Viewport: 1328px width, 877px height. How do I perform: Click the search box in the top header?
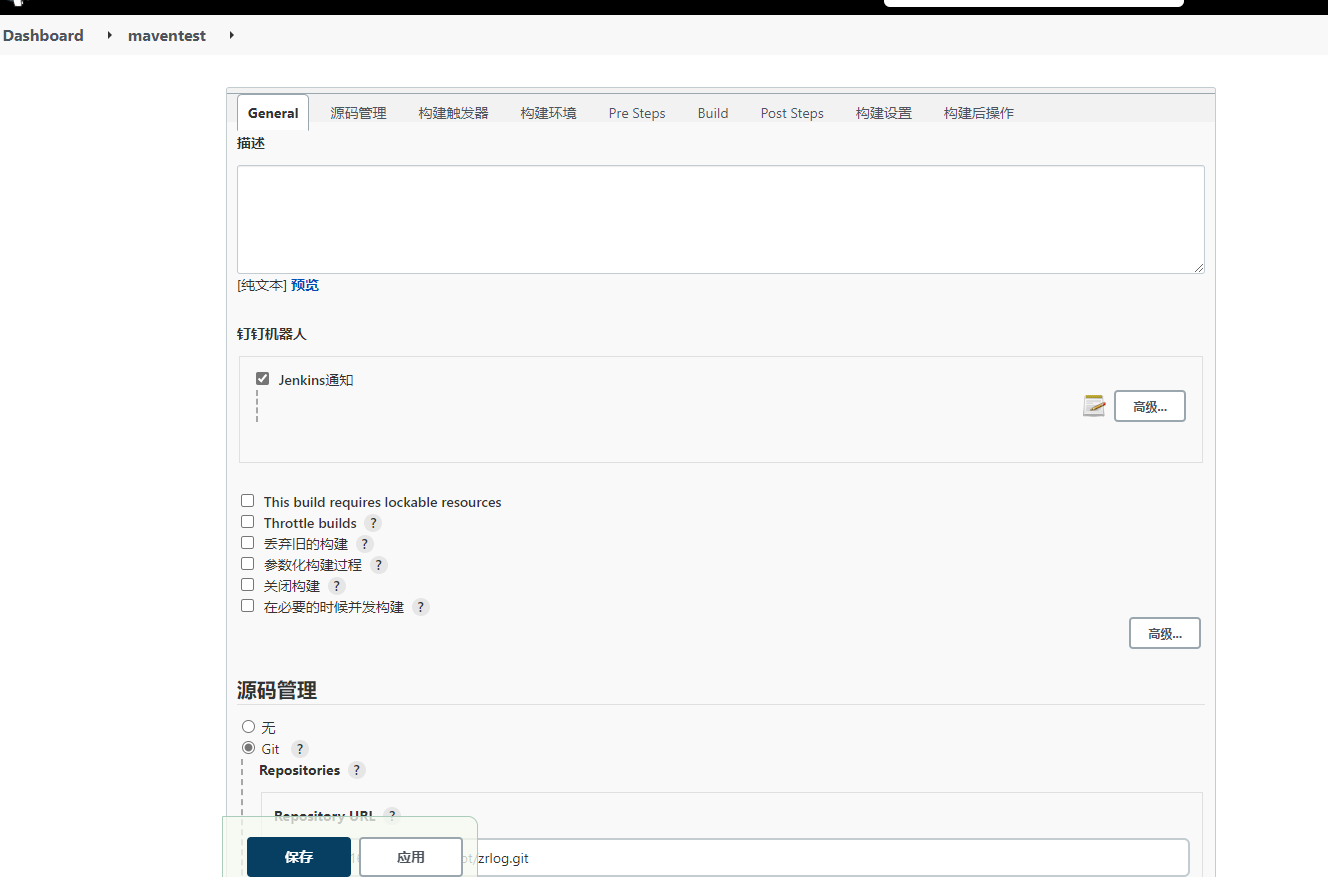(1034, 3)
